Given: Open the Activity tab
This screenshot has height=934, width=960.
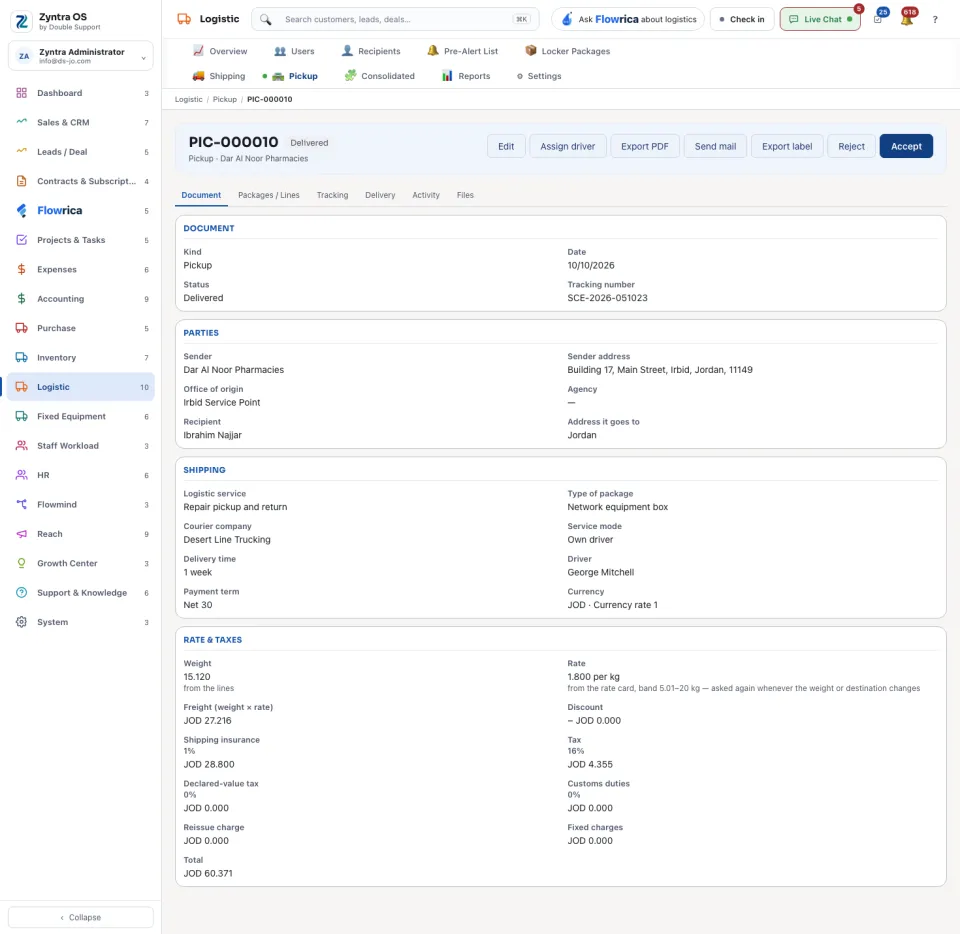Looking at the screenshot, I should pyautogui.click(x=426, y=195).
